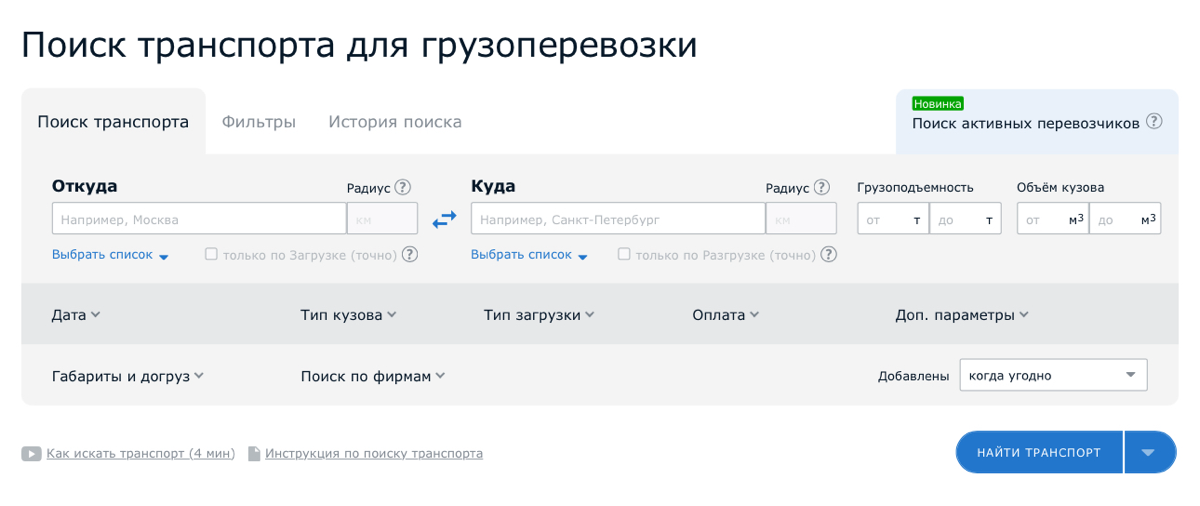Open the Добавлены когда угодно dropdown
The width and height of the screenshot is (1200, 506).
point(1053,376)
